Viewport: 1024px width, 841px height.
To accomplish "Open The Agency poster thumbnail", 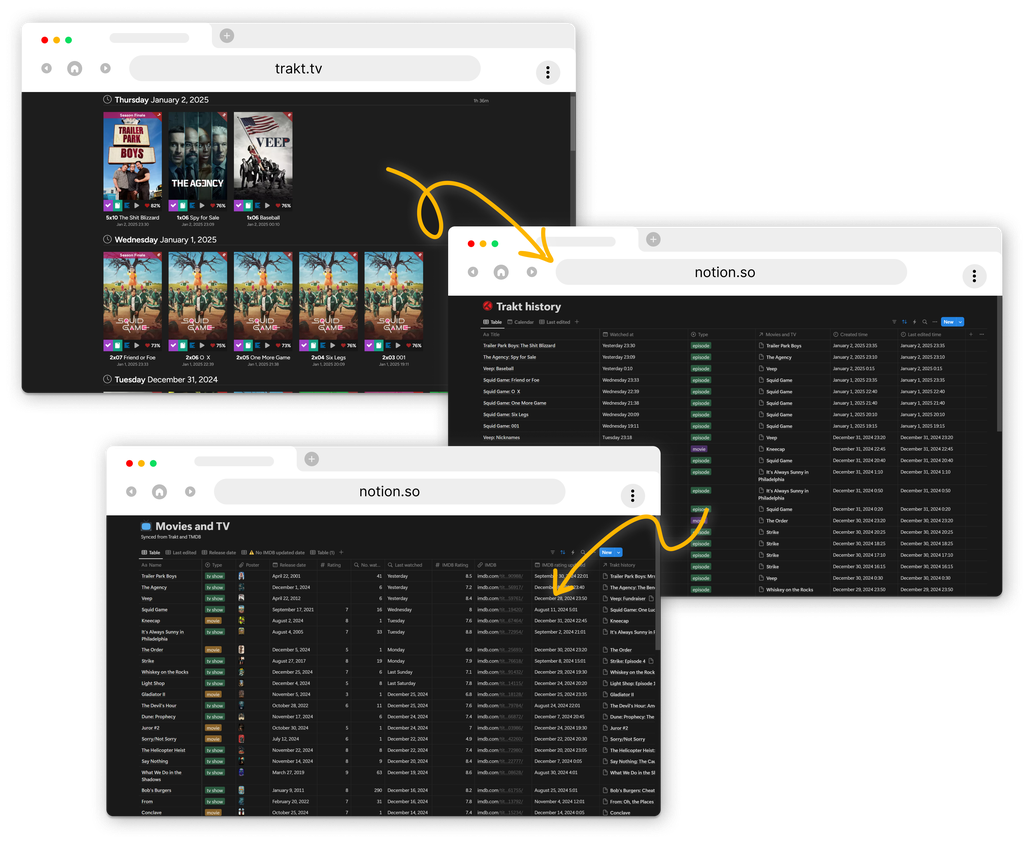I will [x=198, y=156].
